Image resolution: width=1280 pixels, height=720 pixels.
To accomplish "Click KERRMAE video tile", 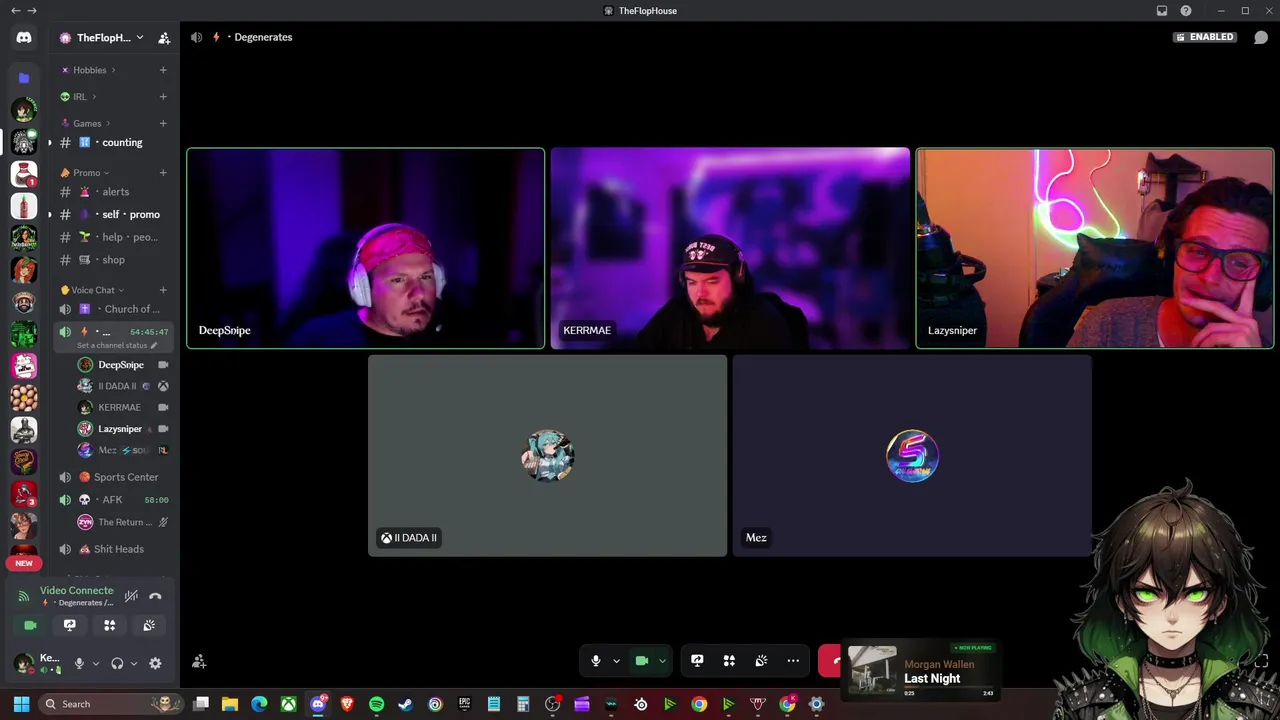I will click(730, 248).
